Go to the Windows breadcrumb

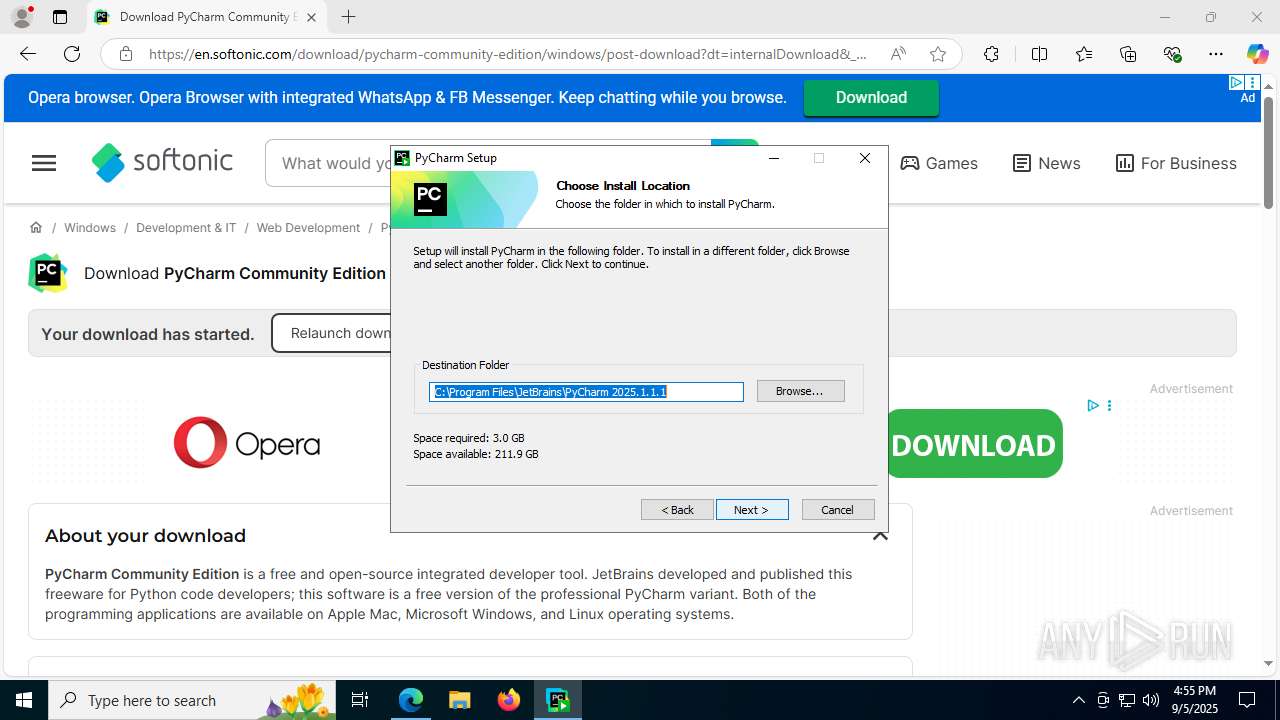(x=90, y=227)
